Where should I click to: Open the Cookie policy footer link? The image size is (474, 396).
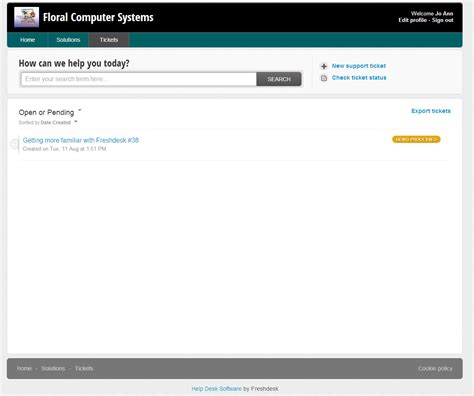[x=435, y=368]
